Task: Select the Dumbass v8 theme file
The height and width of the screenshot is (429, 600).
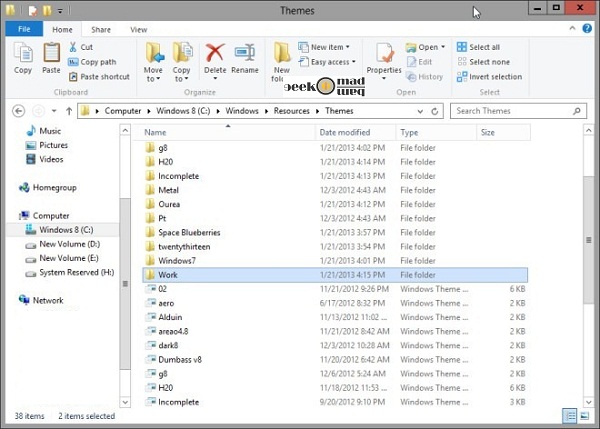Action: click(x=335, y=360)
